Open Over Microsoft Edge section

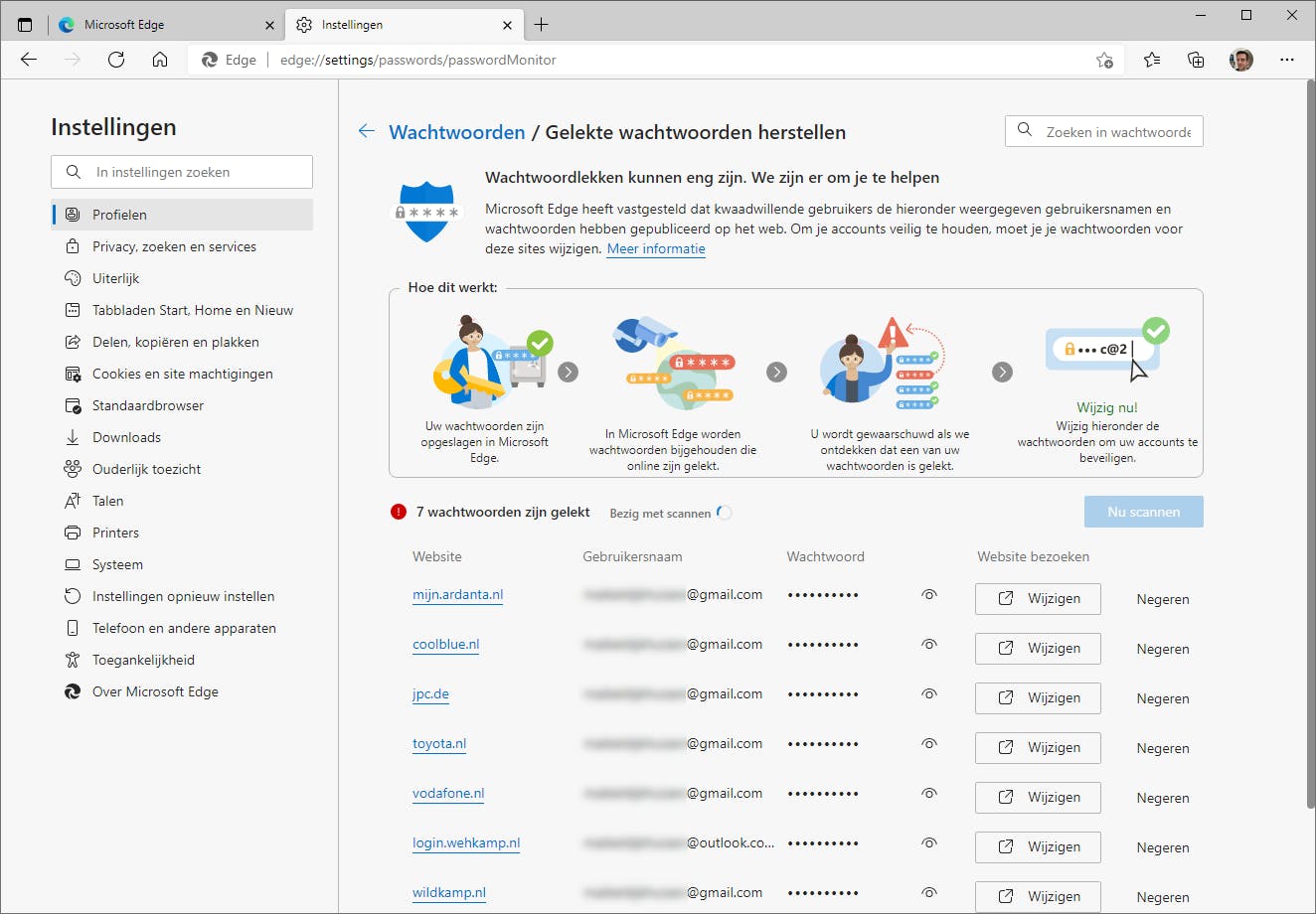click(182, 691)
